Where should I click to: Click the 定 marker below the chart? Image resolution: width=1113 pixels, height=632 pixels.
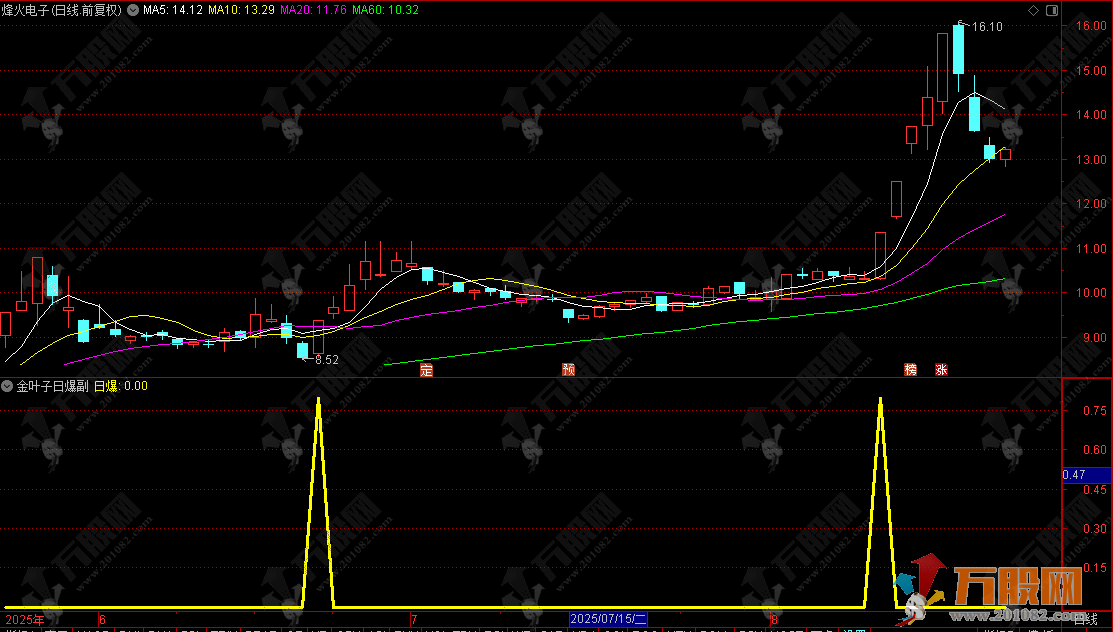point(426,369)
